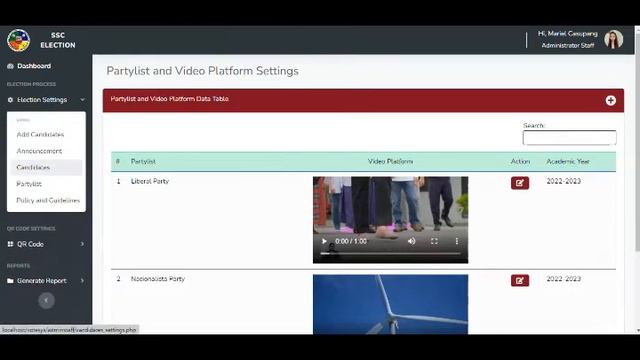Edit the Nacionalista Party entry

[520, 280]
